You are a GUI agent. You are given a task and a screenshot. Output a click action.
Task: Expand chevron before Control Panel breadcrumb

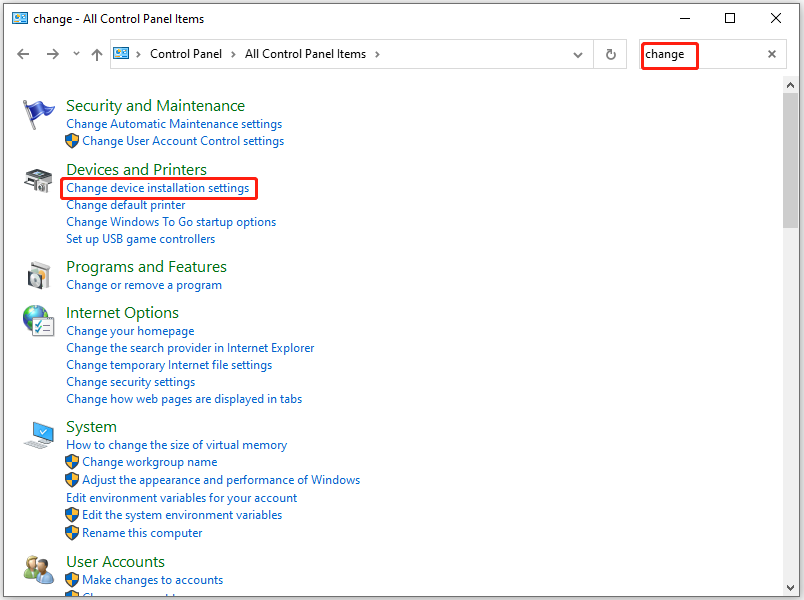[x=138, y=54]
